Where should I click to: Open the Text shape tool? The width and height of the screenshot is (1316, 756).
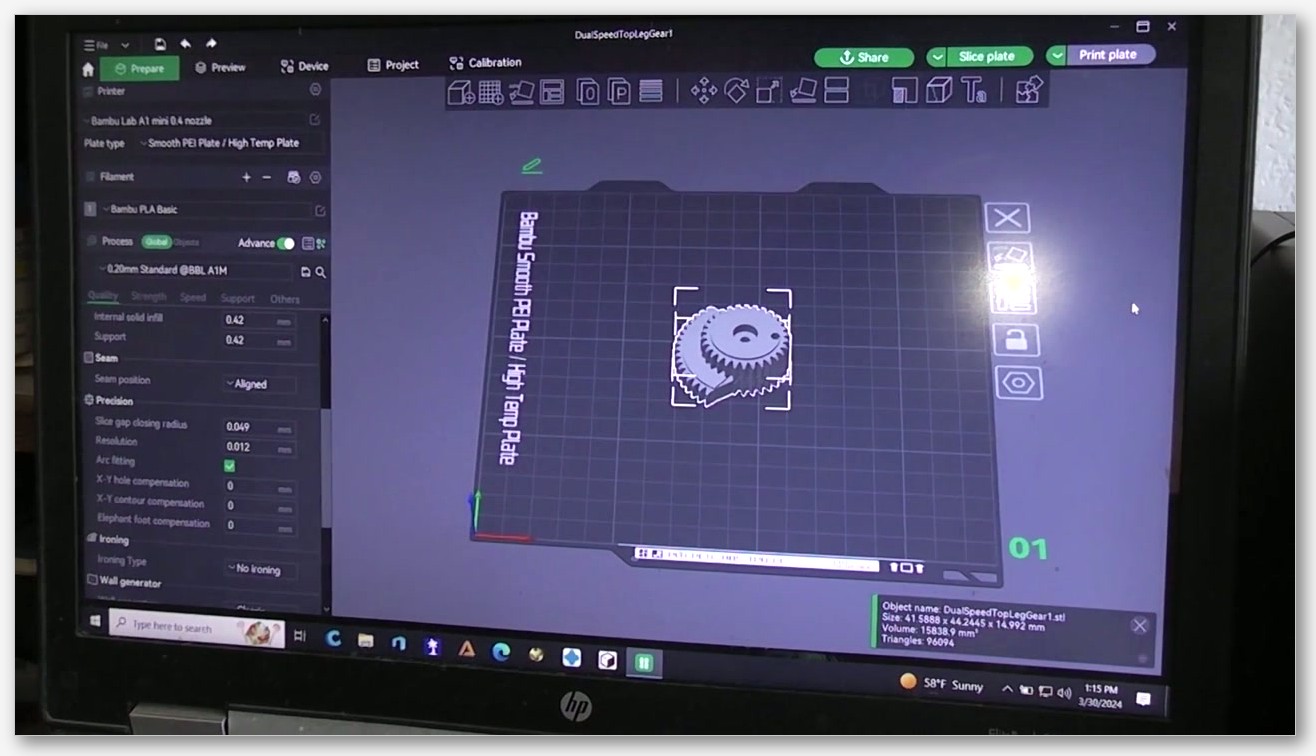tap(974, 91)
